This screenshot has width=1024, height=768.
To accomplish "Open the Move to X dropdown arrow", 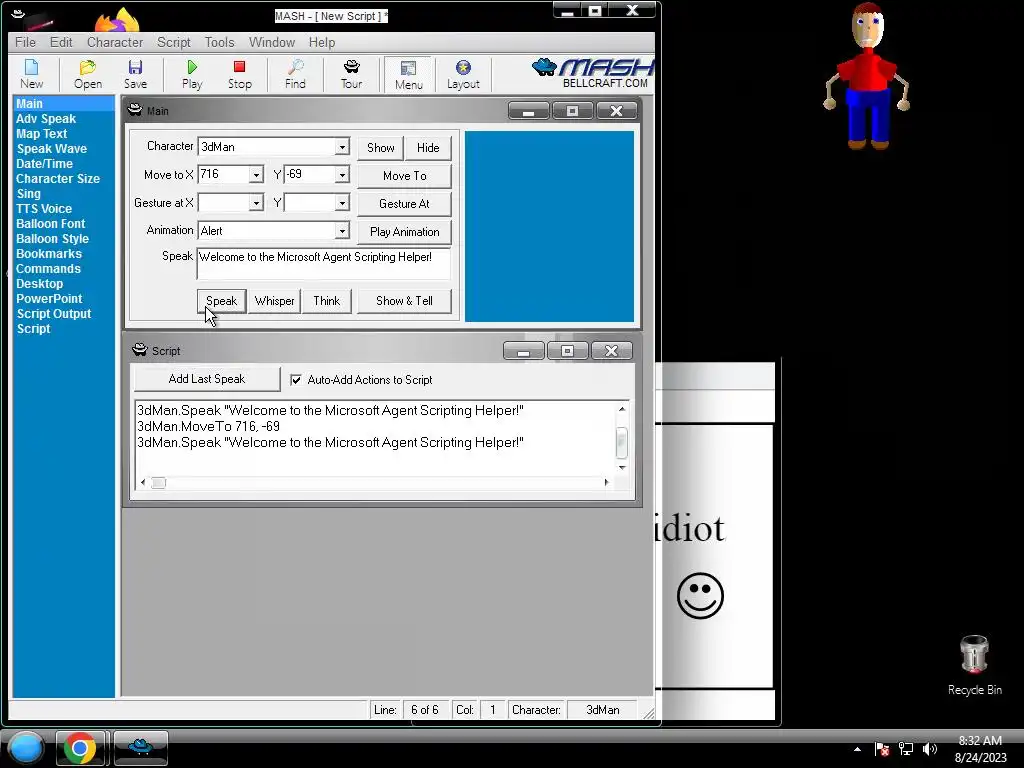I will coord(256,174).
